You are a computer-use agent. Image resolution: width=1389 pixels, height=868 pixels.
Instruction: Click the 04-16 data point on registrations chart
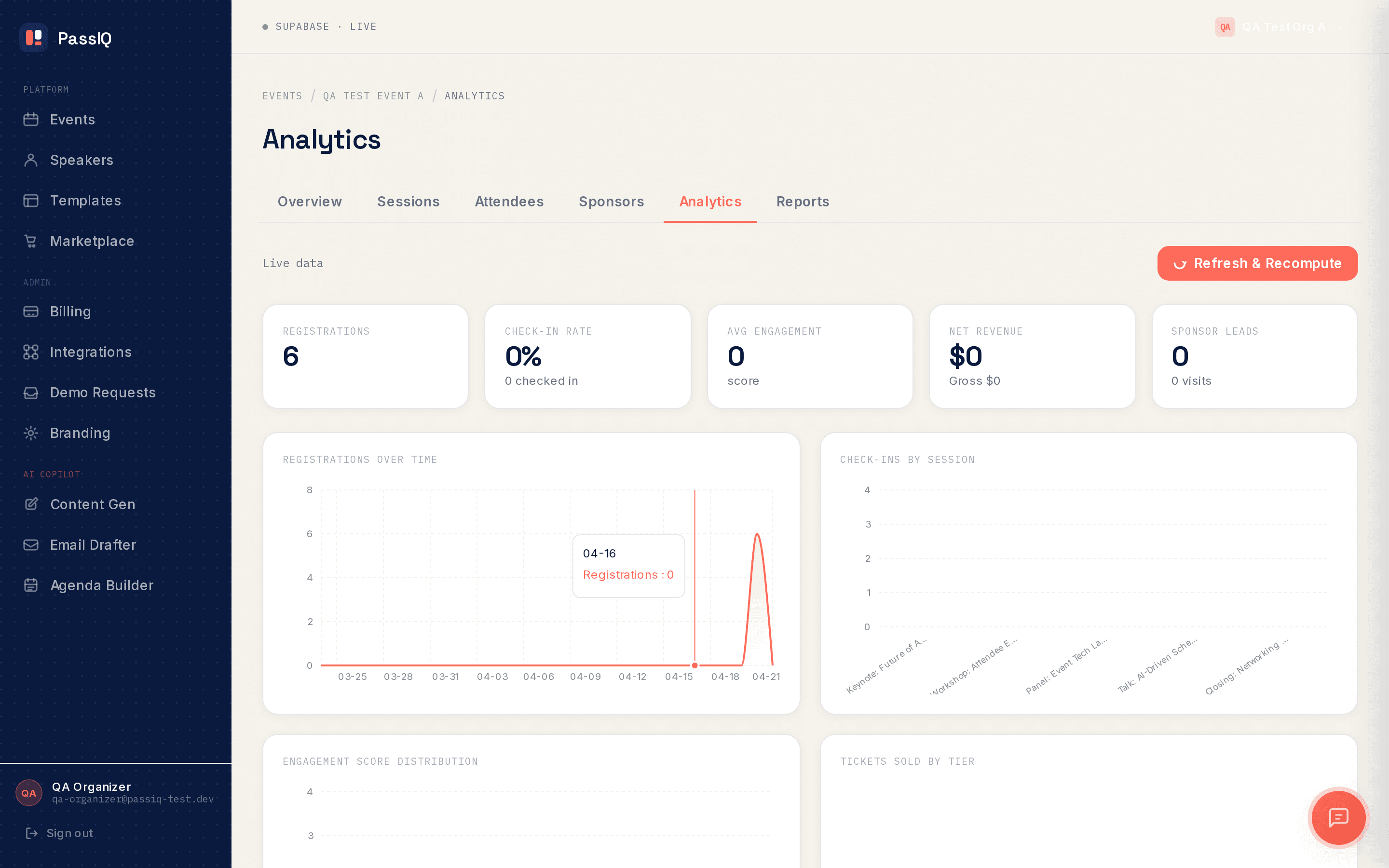(x=694, y=665)
